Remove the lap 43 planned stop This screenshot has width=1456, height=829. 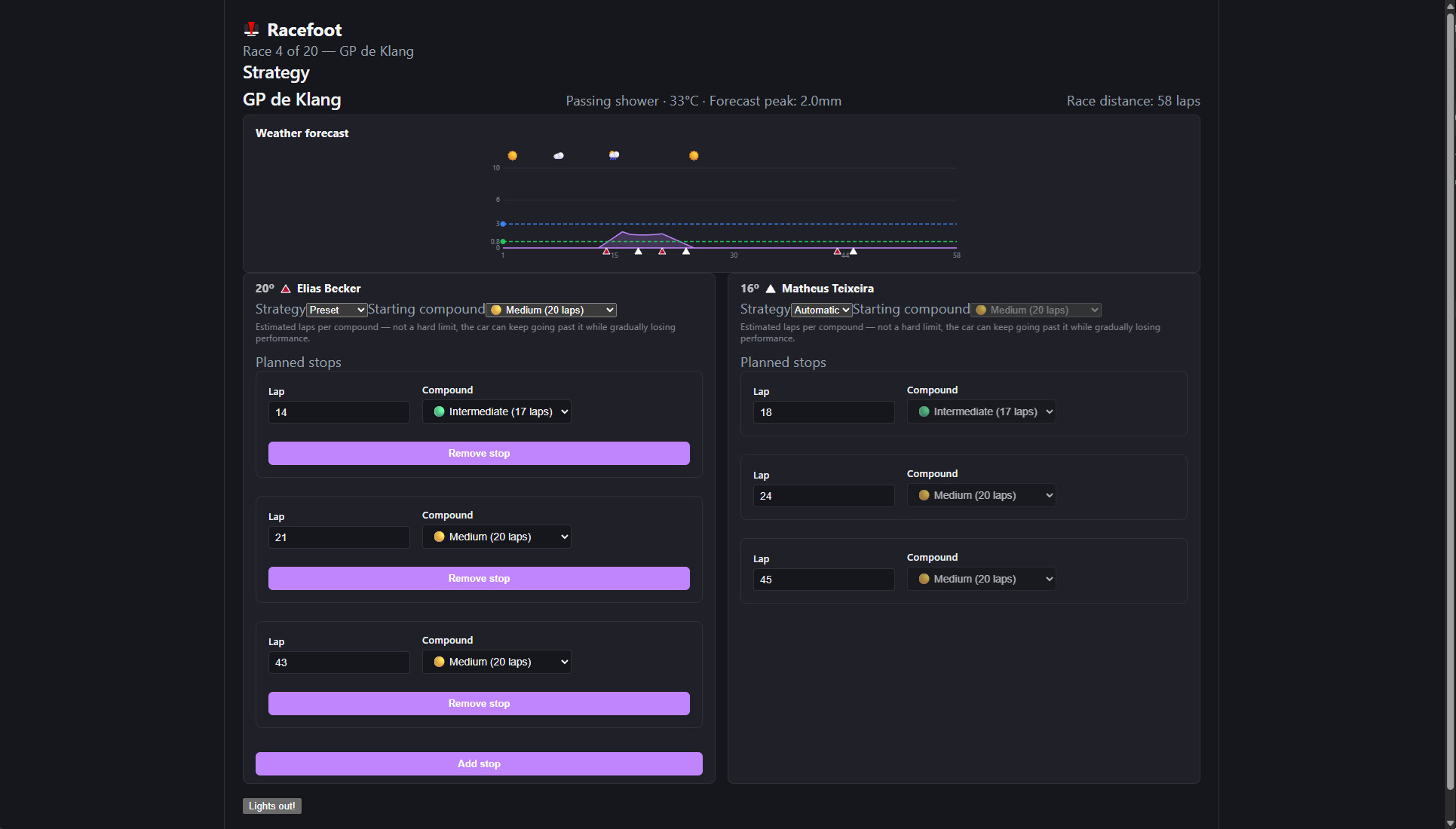[x=479, y=703]
